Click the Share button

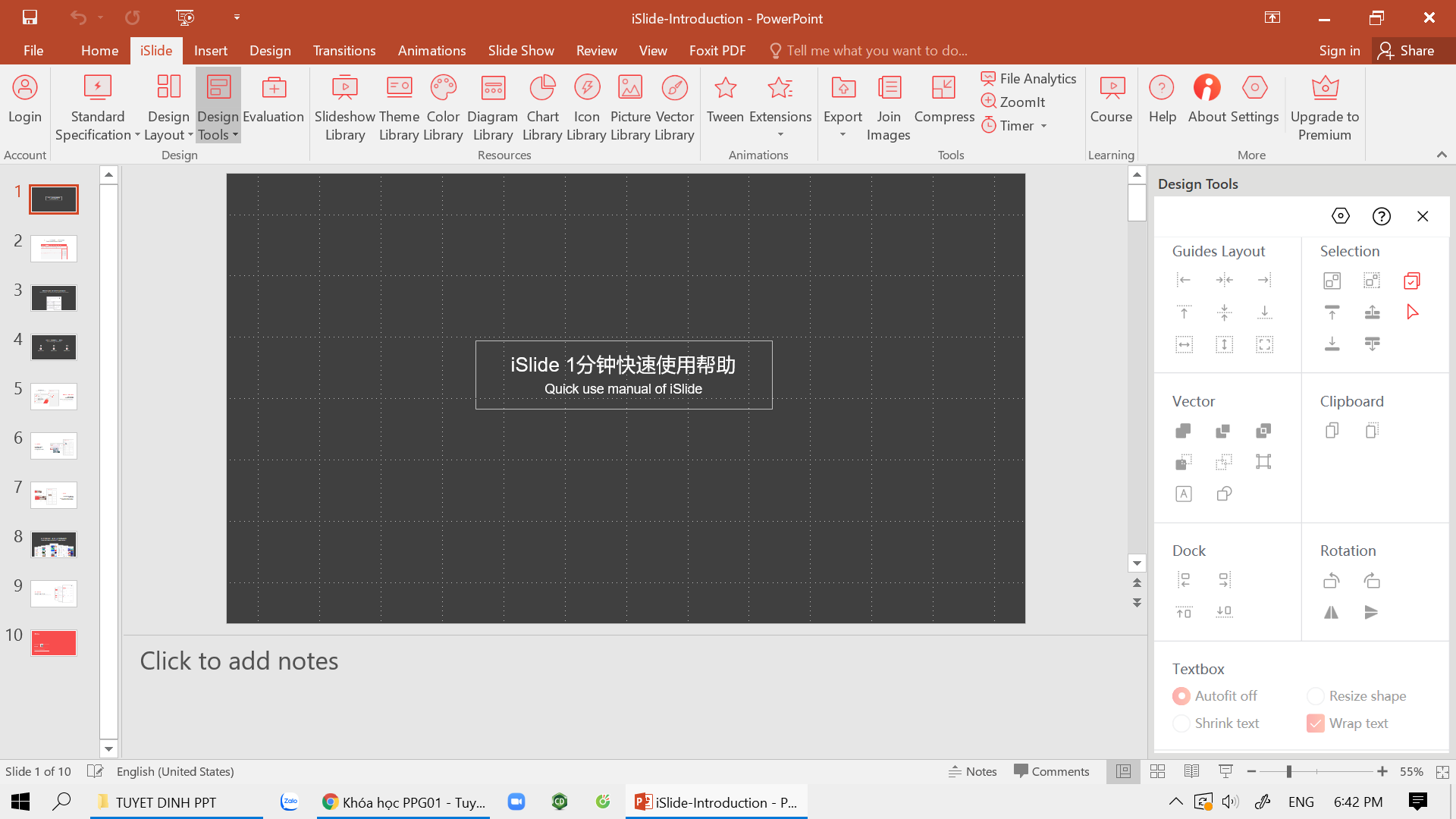(1407, 51)
